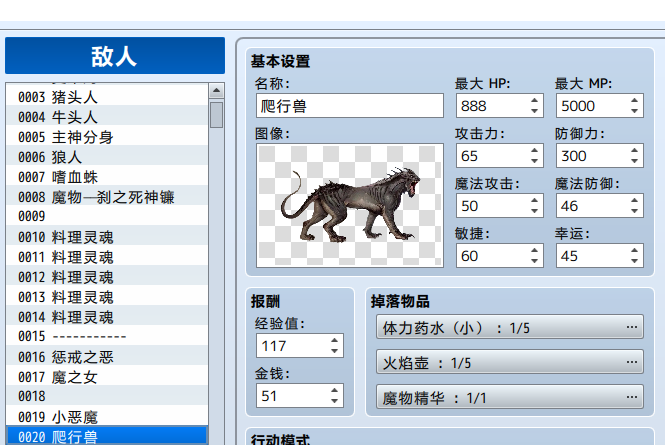Viewport: 665px width, 445px height.
Task: Decrease 魔法攻击 with down arrow
Action: coord(534,211)
